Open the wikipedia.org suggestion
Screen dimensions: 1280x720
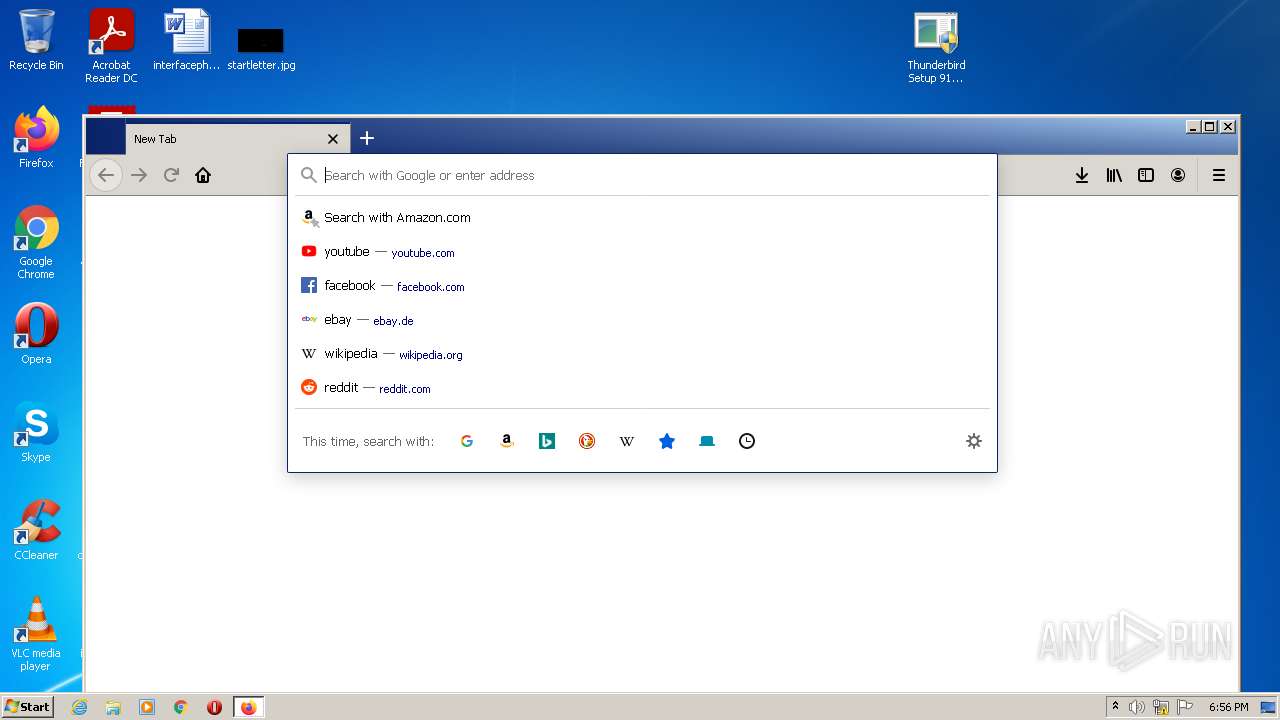click(642, 354)
